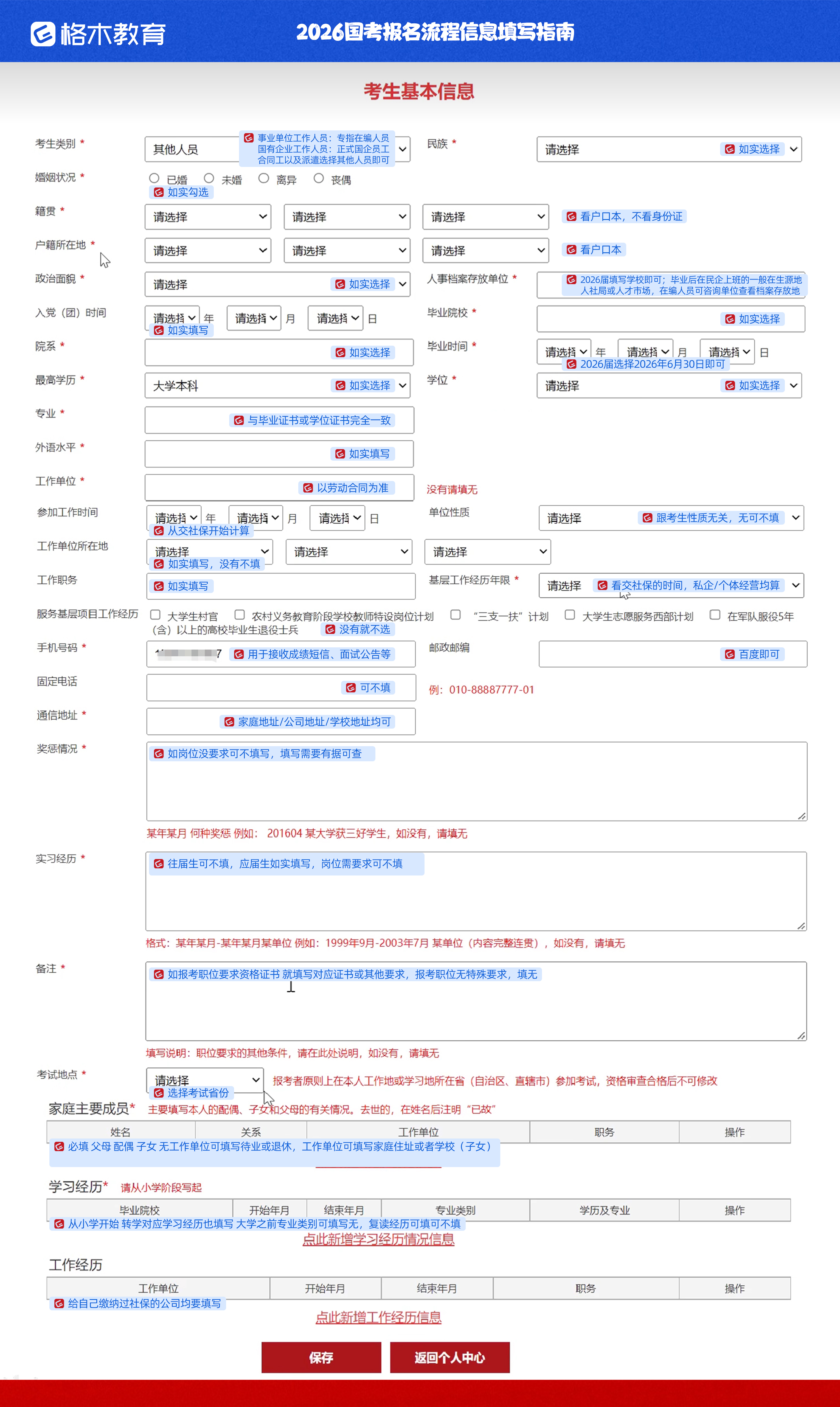
Task: Expand the 考试地点 province dropdown
Action: click(x=204, y=1080)
